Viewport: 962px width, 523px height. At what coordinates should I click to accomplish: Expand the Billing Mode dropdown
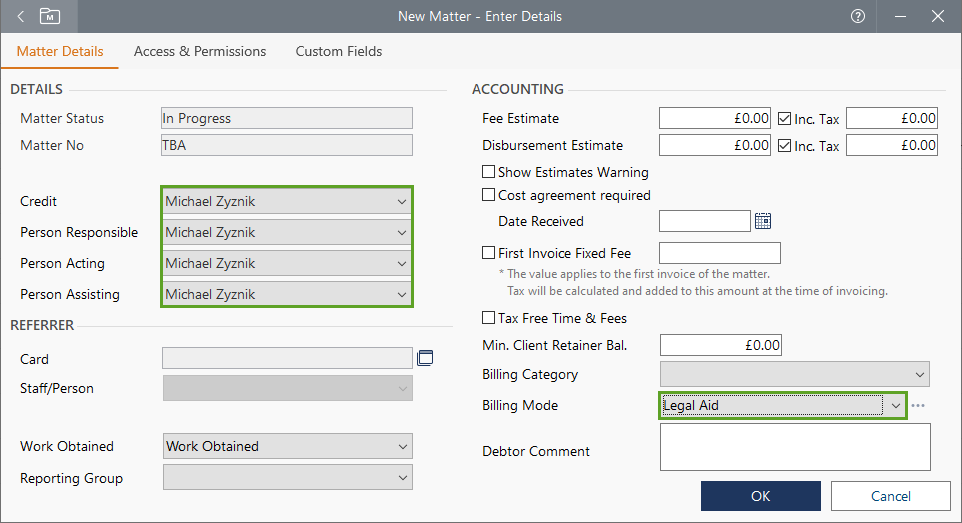click(895, 406)
